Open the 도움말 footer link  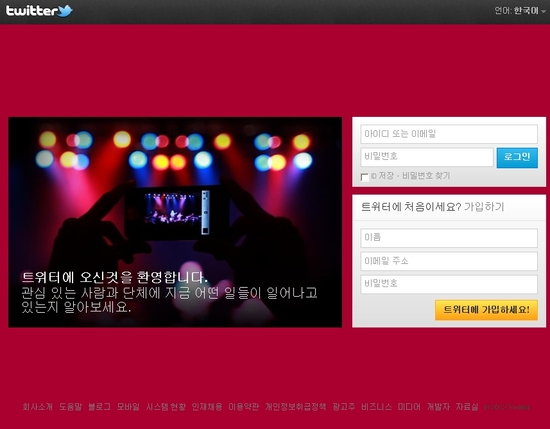pos(70,407)
